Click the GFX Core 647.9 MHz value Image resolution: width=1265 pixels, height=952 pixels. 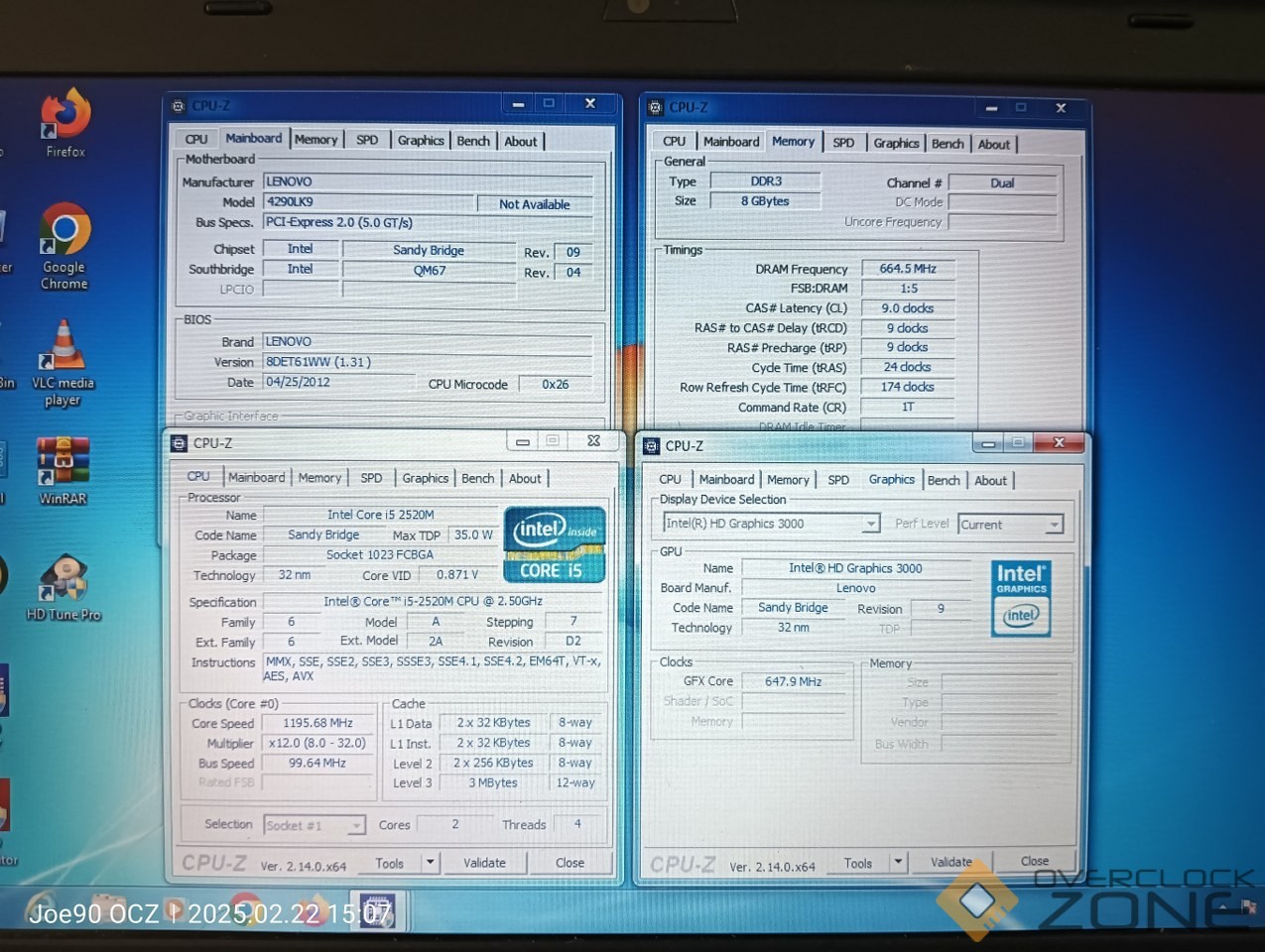[794, 682]
